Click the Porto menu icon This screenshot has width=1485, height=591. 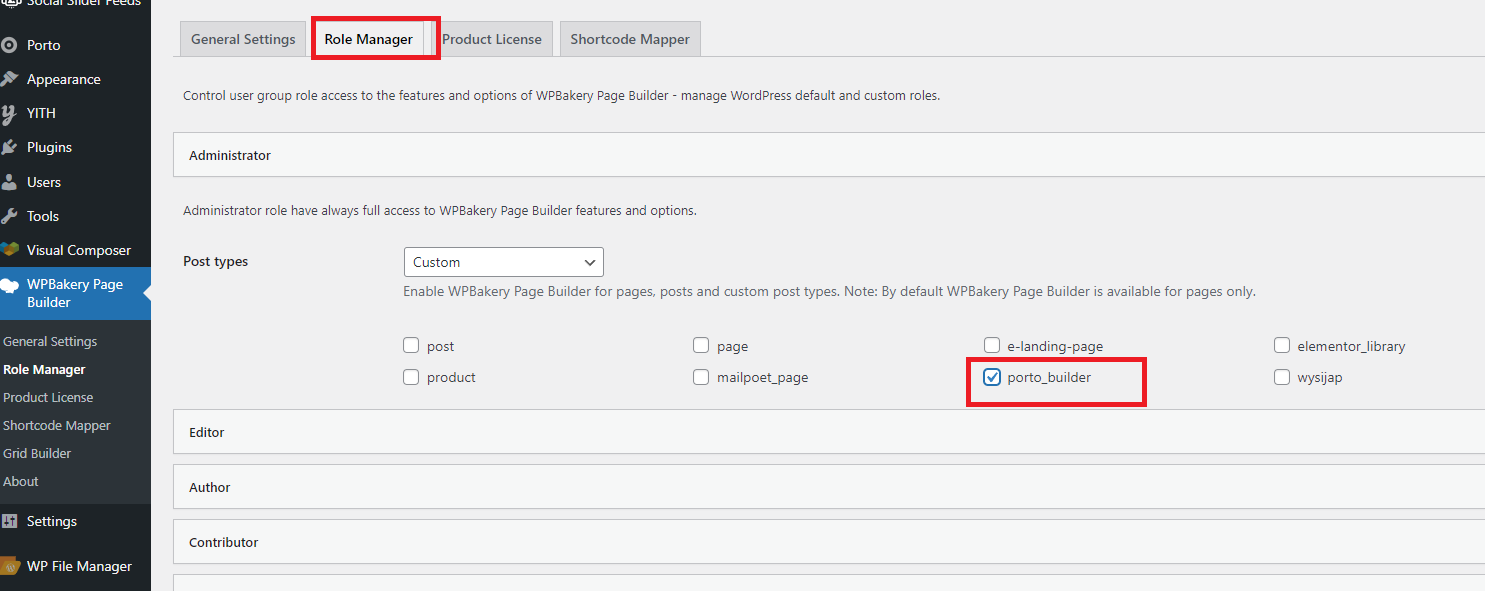pos(10,45)
